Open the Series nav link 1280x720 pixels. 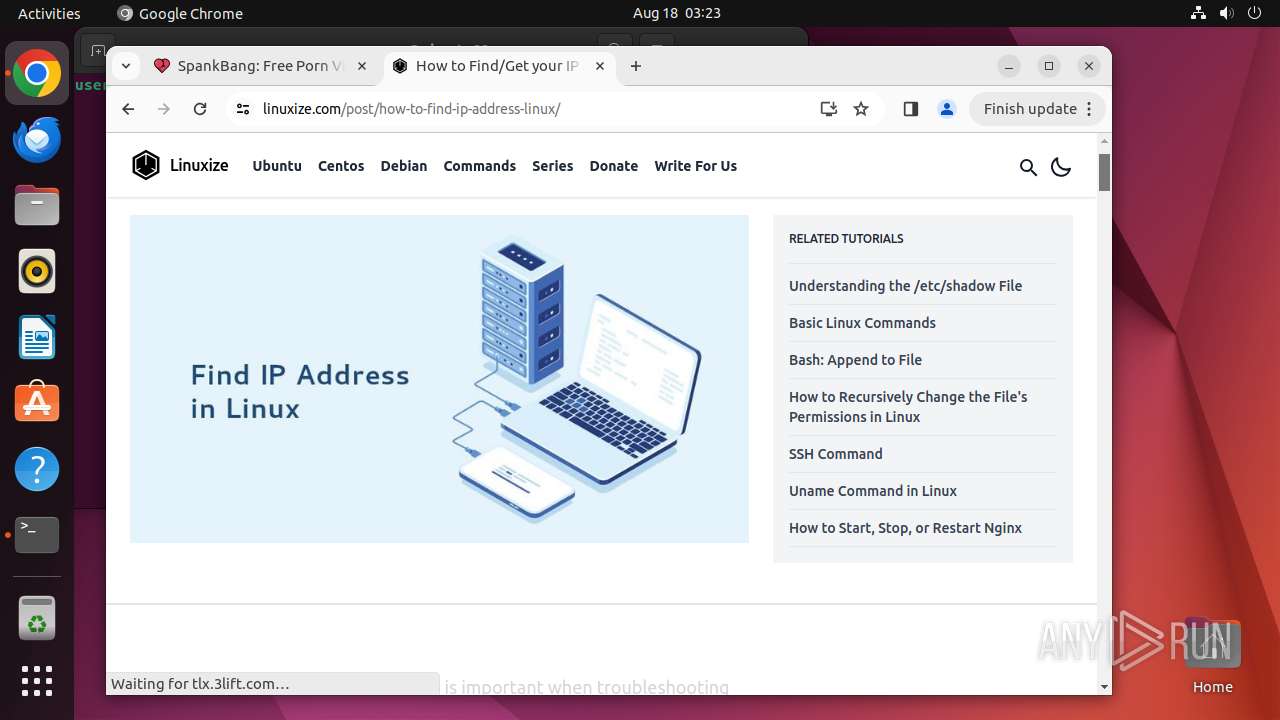[x=553, y=166]
